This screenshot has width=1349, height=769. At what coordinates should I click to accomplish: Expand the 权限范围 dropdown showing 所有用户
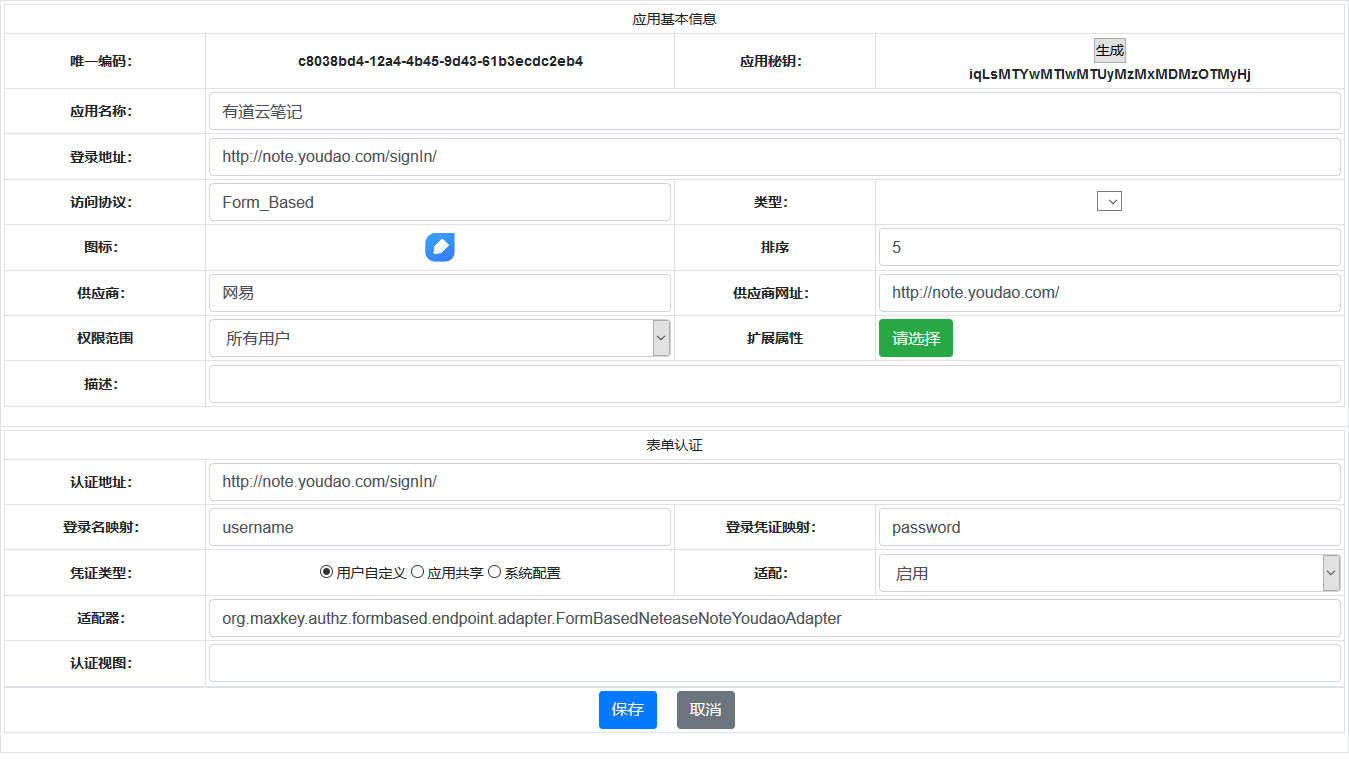(x=439, y=338)
